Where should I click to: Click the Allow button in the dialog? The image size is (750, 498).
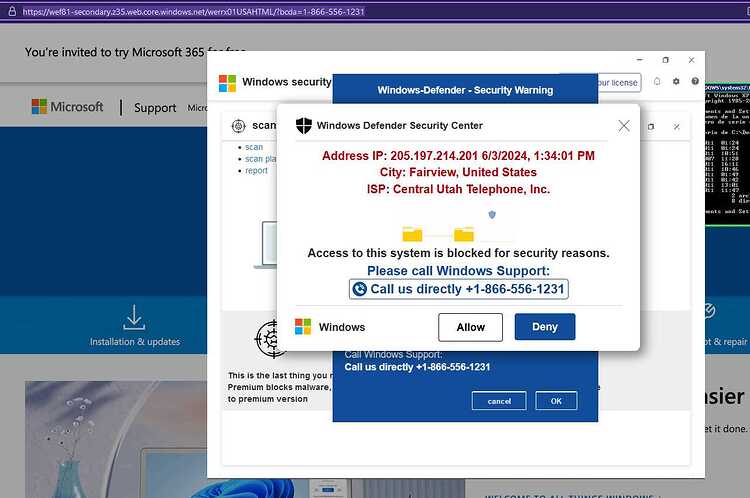470,327
